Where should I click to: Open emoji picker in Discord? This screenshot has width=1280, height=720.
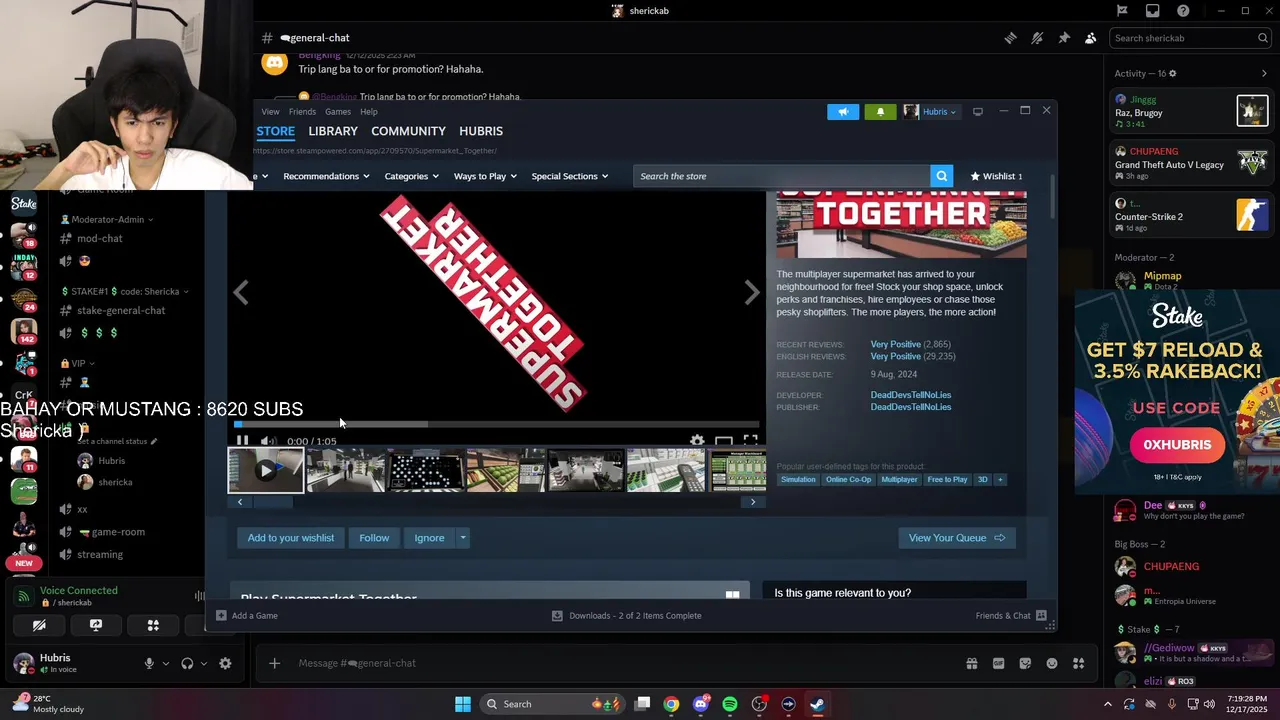click(x=1052, y=663)
